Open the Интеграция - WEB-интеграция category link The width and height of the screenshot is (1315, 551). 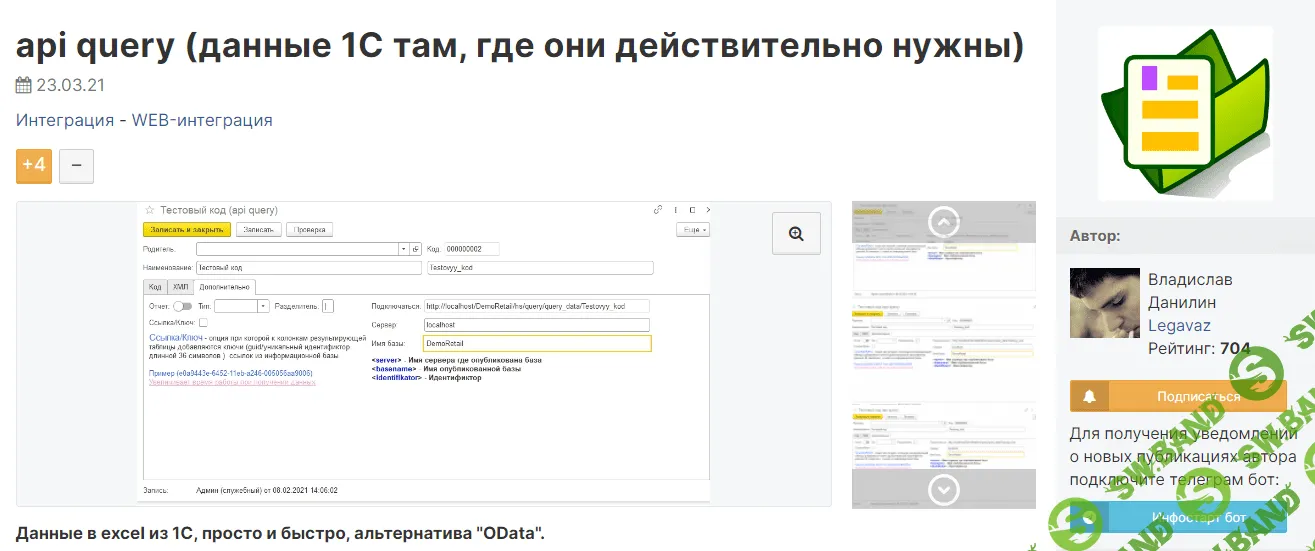click(x=144, y=120)
